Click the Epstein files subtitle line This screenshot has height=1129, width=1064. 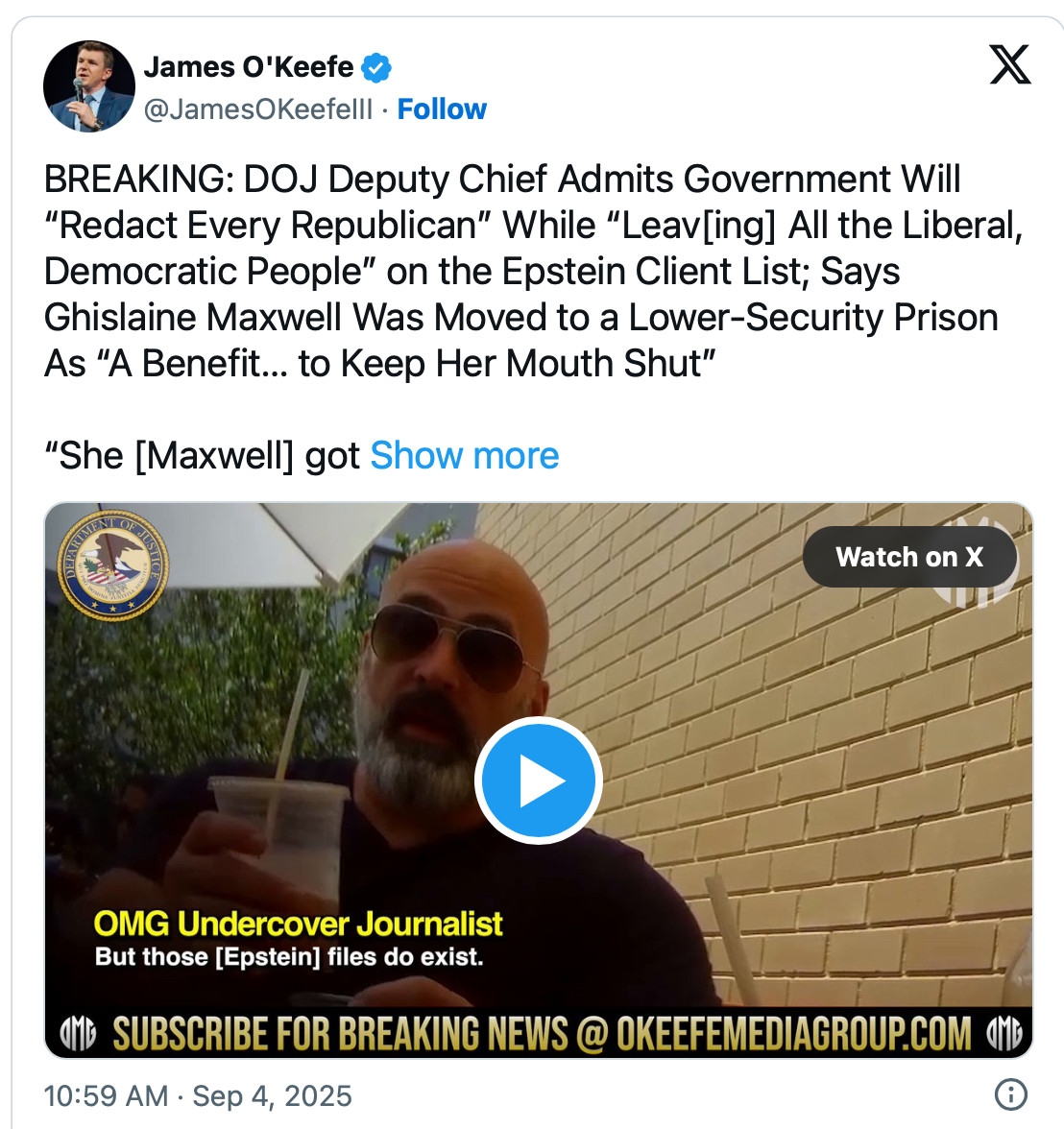(289, 957)
